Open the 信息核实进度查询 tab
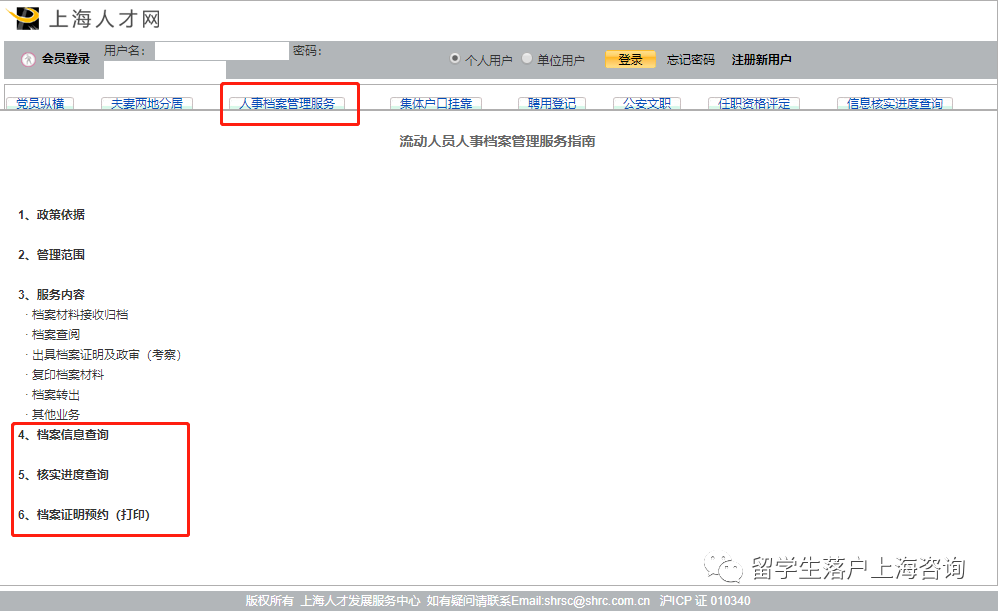 tap(894, 101)
